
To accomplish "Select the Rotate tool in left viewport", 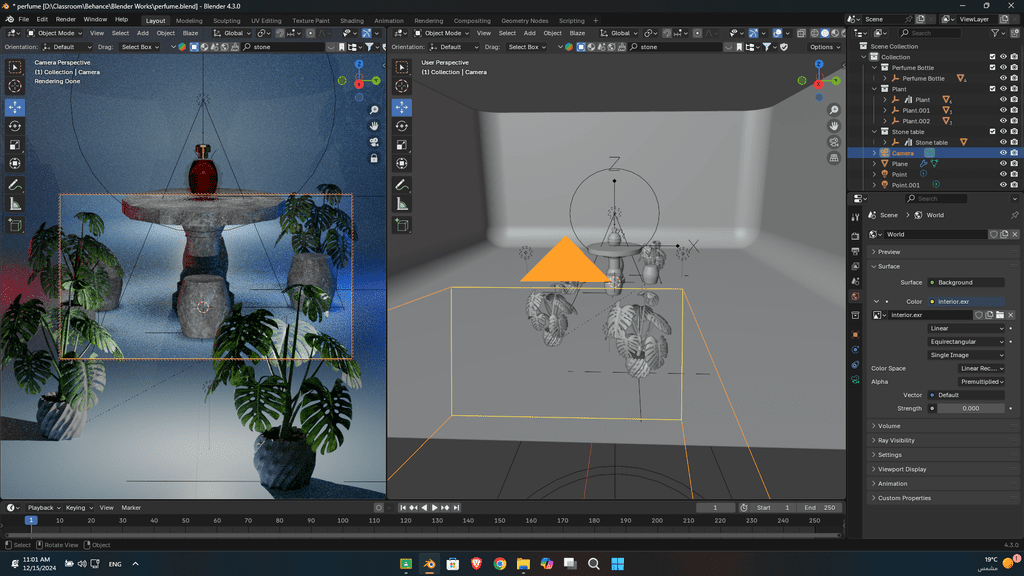I will point(15,126).
